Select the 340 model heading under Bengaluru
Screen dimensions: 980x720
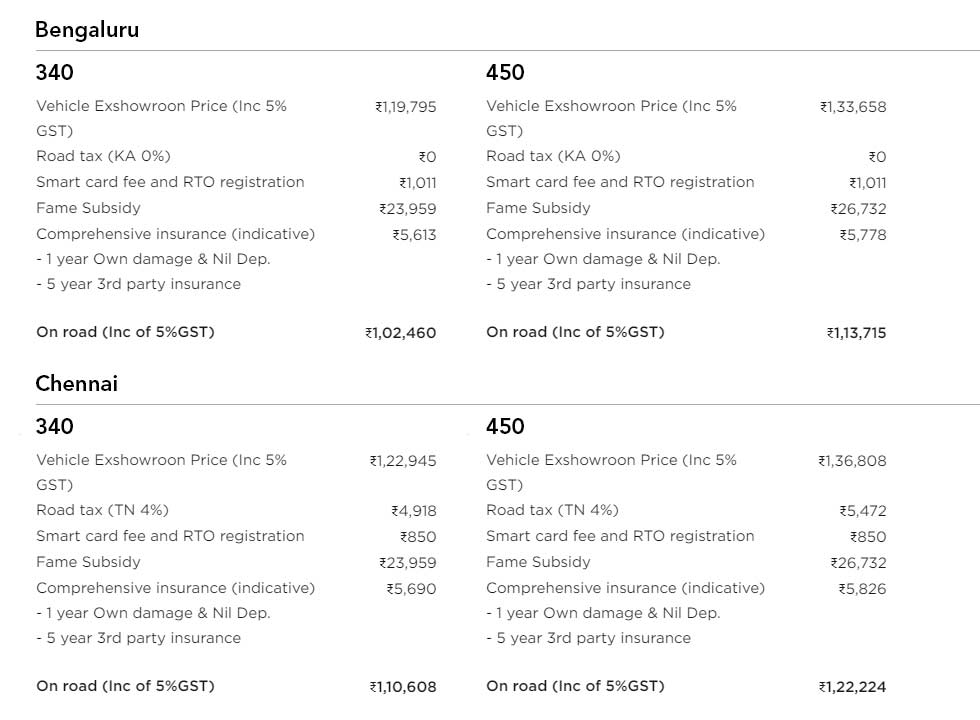pyautogui.click(x=55, y=72)
